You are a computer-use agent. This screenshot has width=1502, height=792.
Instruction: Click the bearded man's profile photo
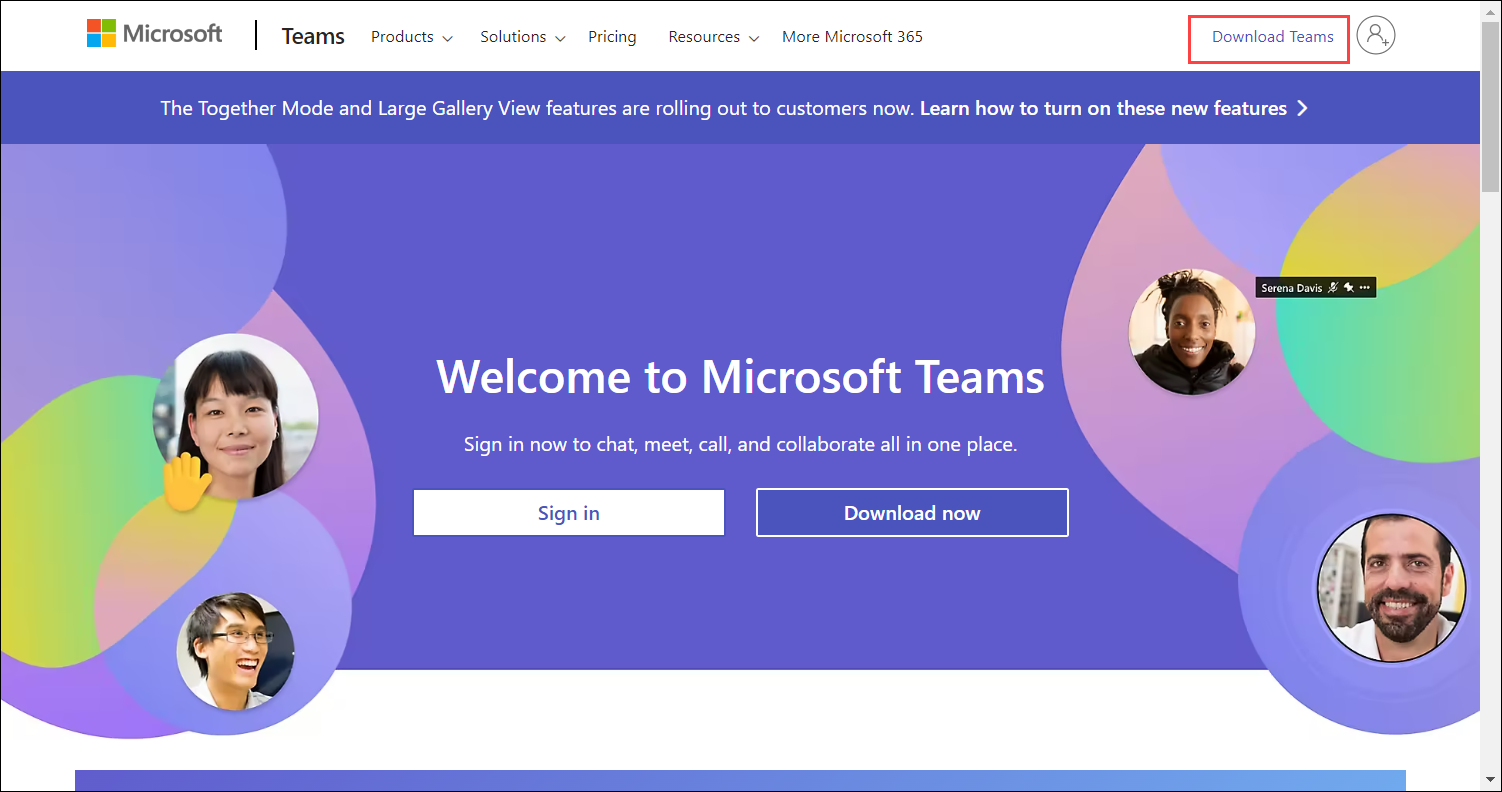1392,589
